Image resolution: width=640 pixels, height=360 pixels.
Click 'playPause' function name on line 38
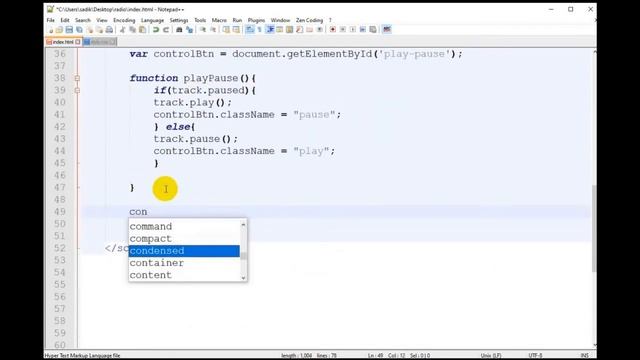pos(211,78)
